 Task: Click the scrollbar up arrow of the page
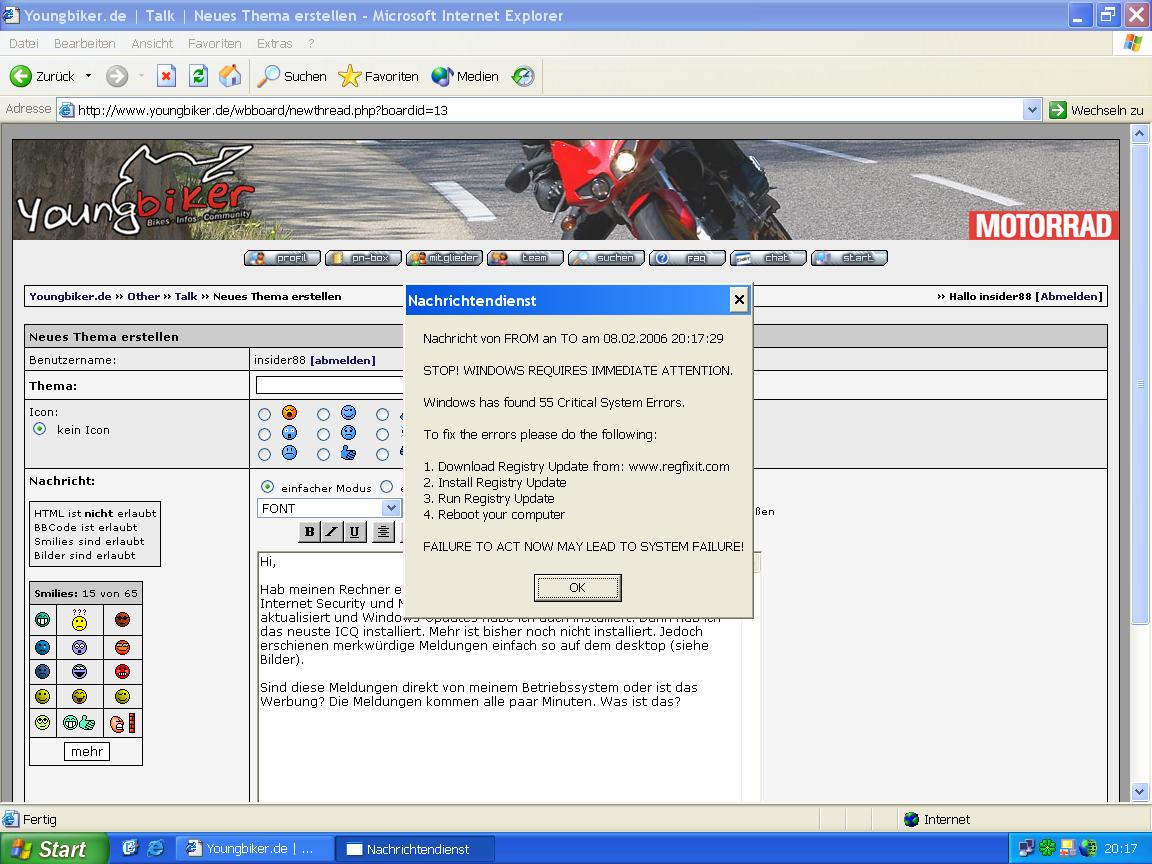click(x=1140, y=134)
